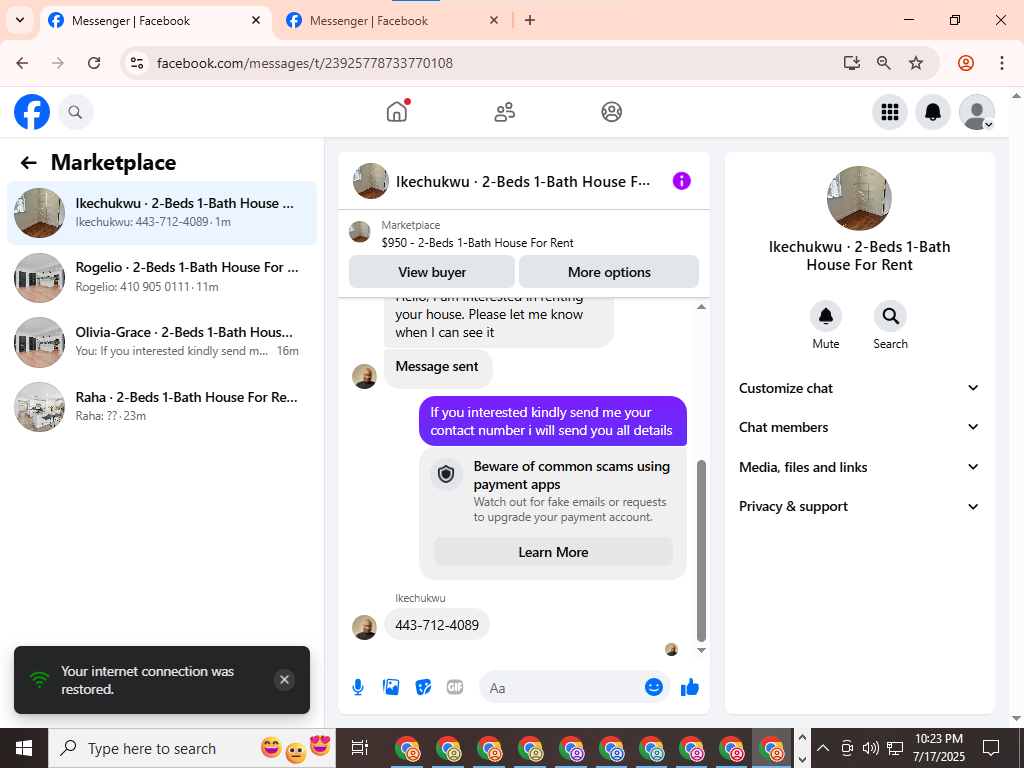Open Task View on the taskbar

tap(360, 748)
